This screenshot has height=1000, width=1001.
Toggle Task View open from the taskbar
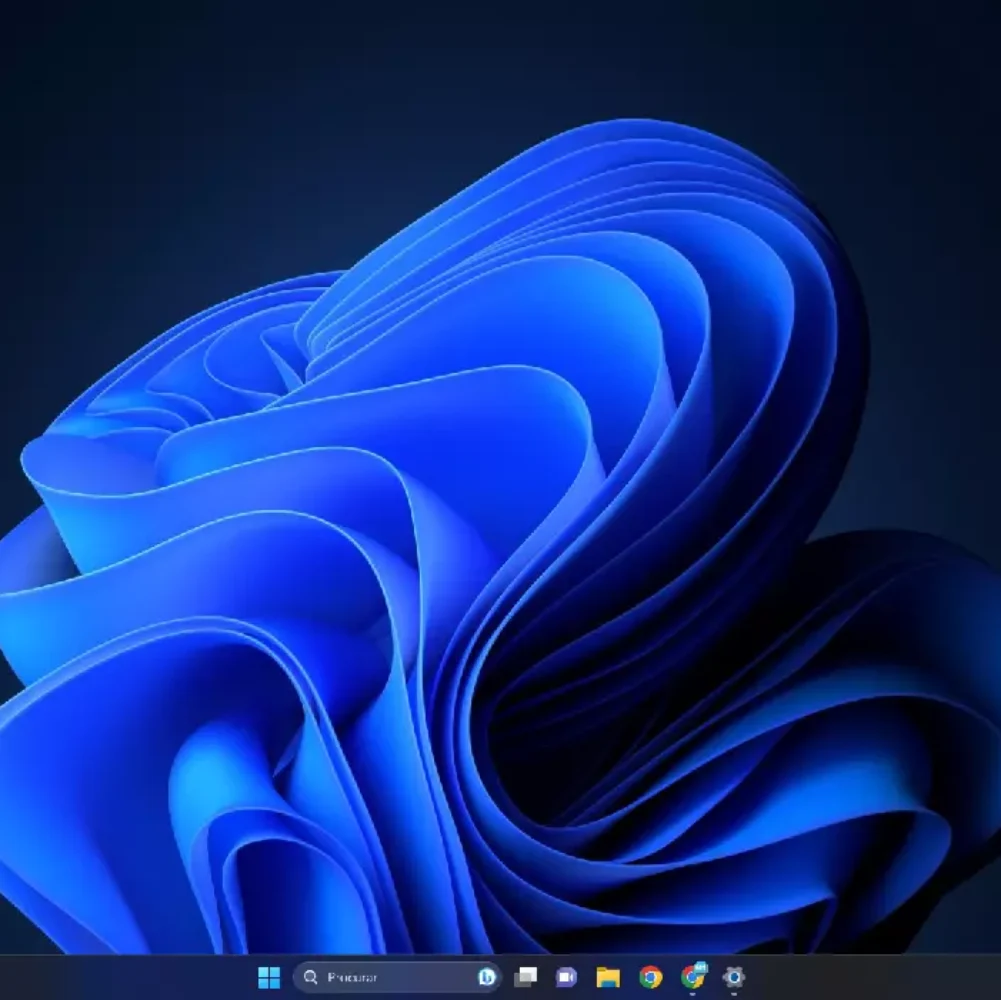point(525,977)
